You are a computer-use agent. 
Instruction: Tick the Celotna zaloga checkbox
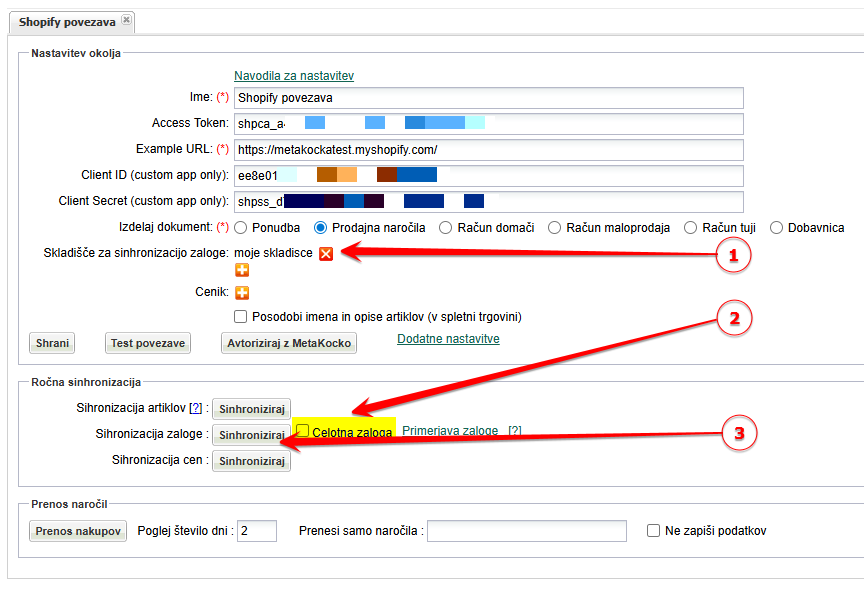303,430
